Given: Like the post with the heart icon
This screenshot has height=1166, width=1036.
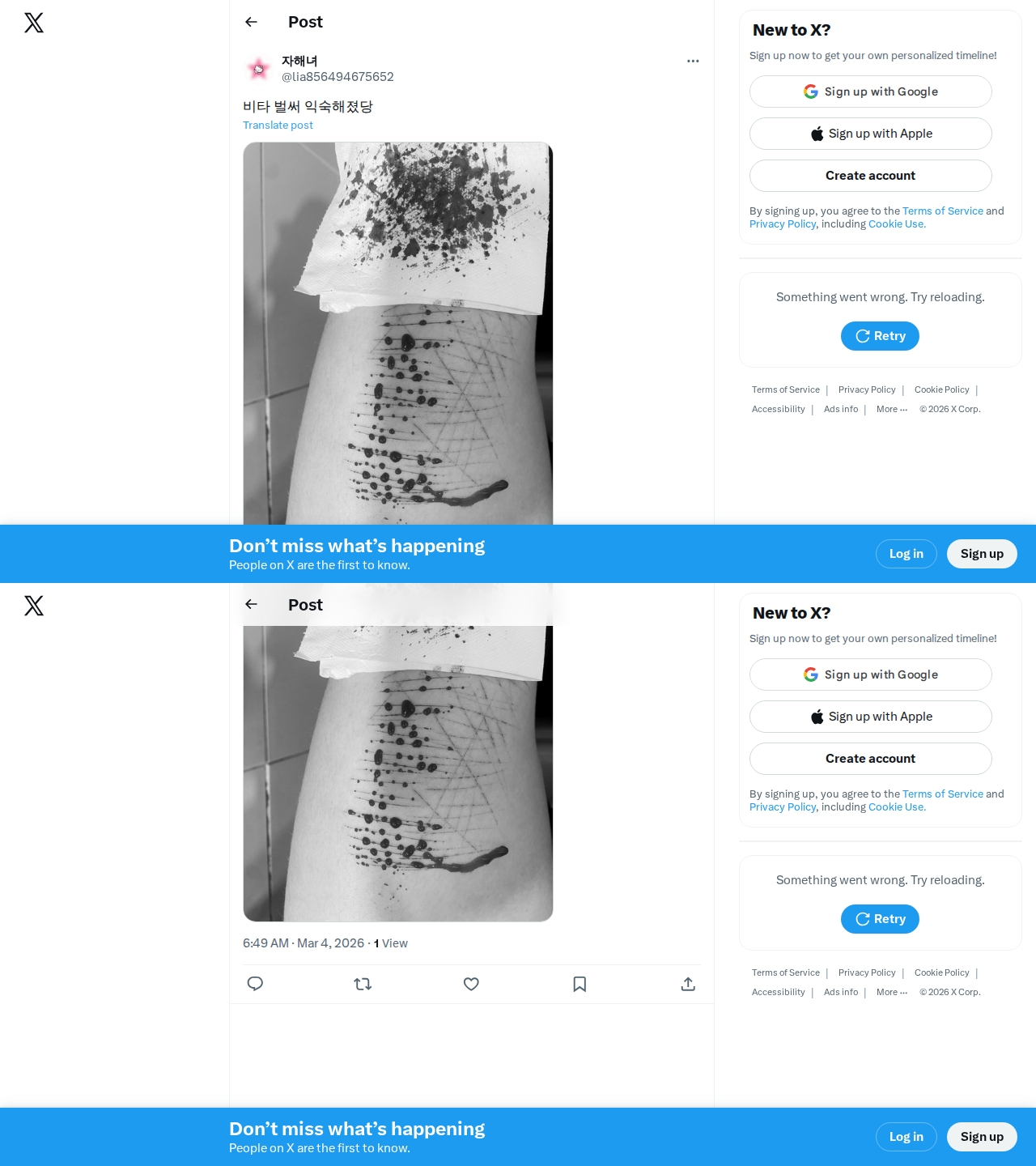Looking at the screenshot, I should (471, 984).
